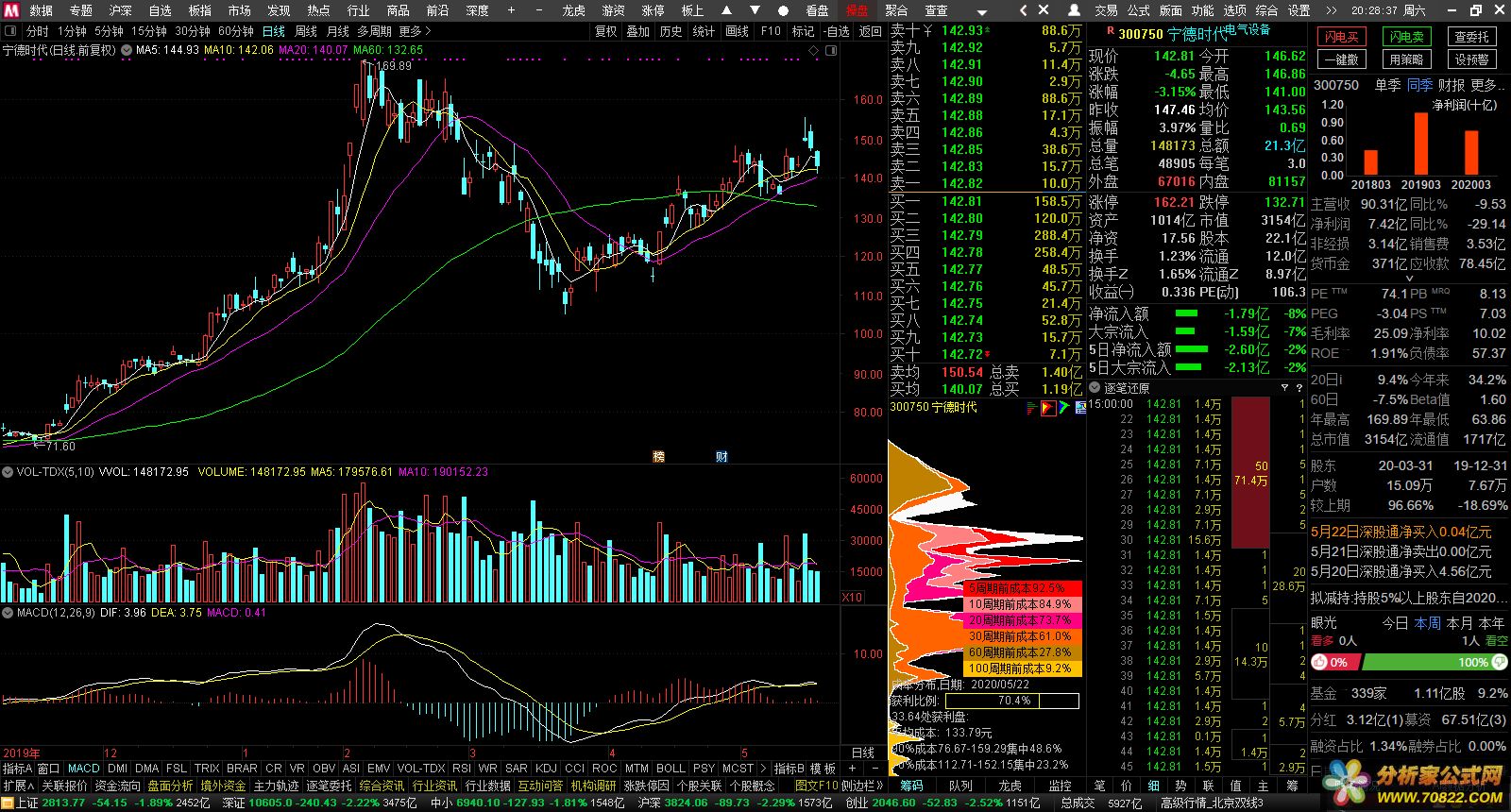The height and width of the screenshot is (812, 1511).
Task: Expand the chevron below 货币金 row
Action: tap(1409, 279)
